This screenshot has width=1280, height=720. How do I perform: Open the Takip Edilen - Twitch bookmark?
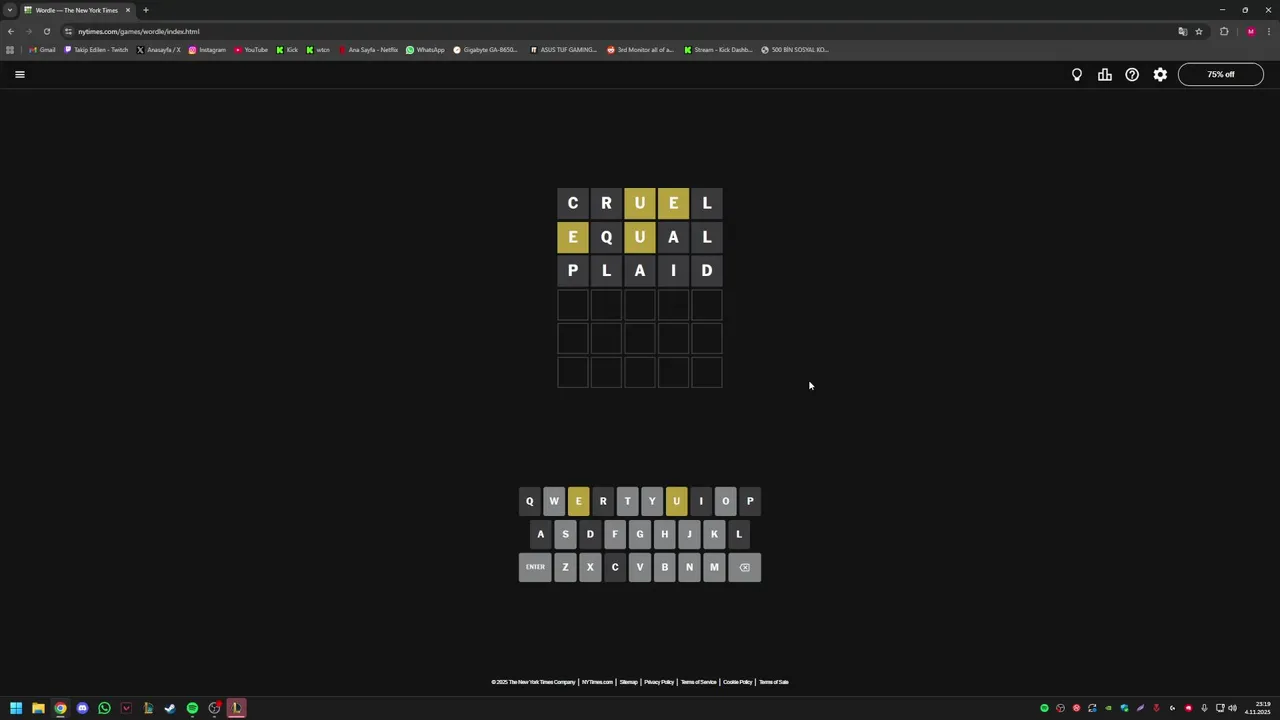coord(96,49)
